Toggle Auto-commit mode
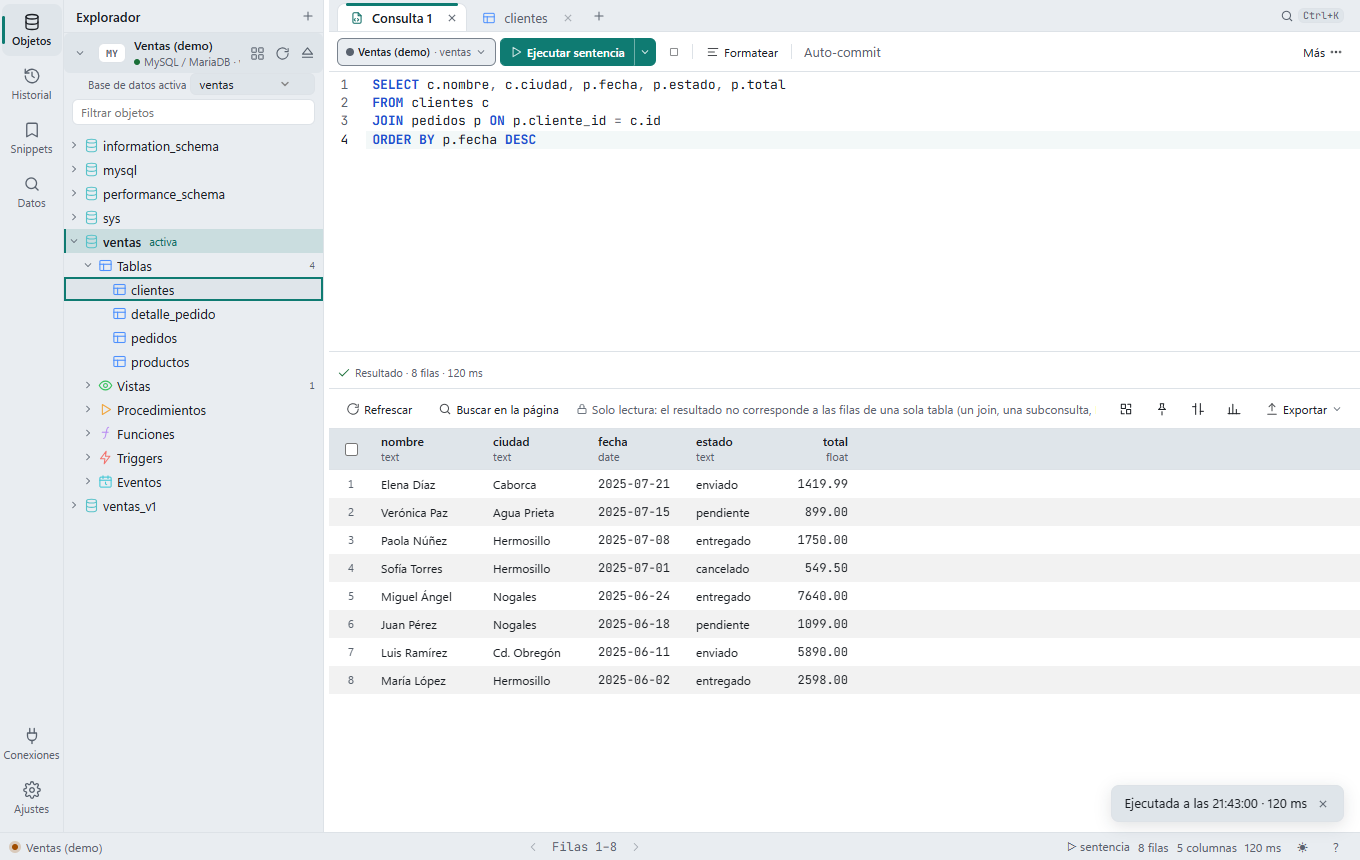 coord(842,52)
